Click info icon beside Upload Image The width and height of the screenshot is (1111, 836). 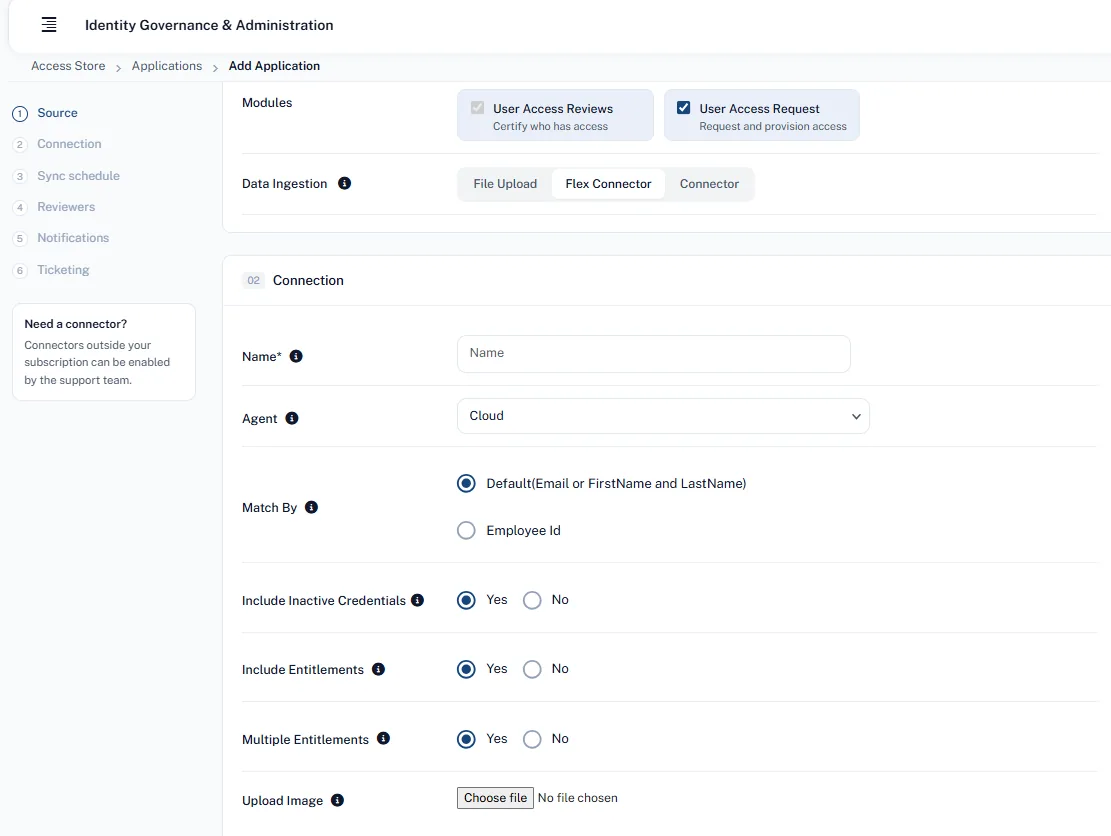point(337,800)
